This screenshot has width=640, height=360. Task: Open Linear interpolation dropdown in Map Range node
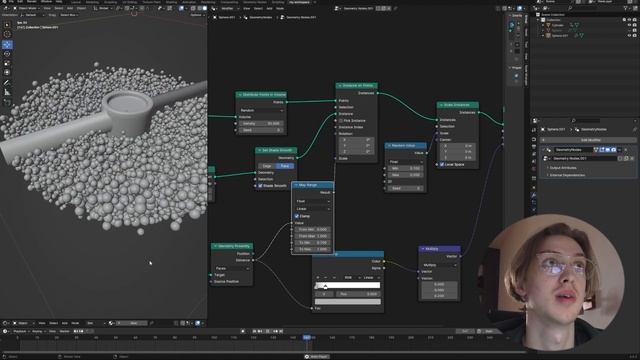[x=313, y=209]
